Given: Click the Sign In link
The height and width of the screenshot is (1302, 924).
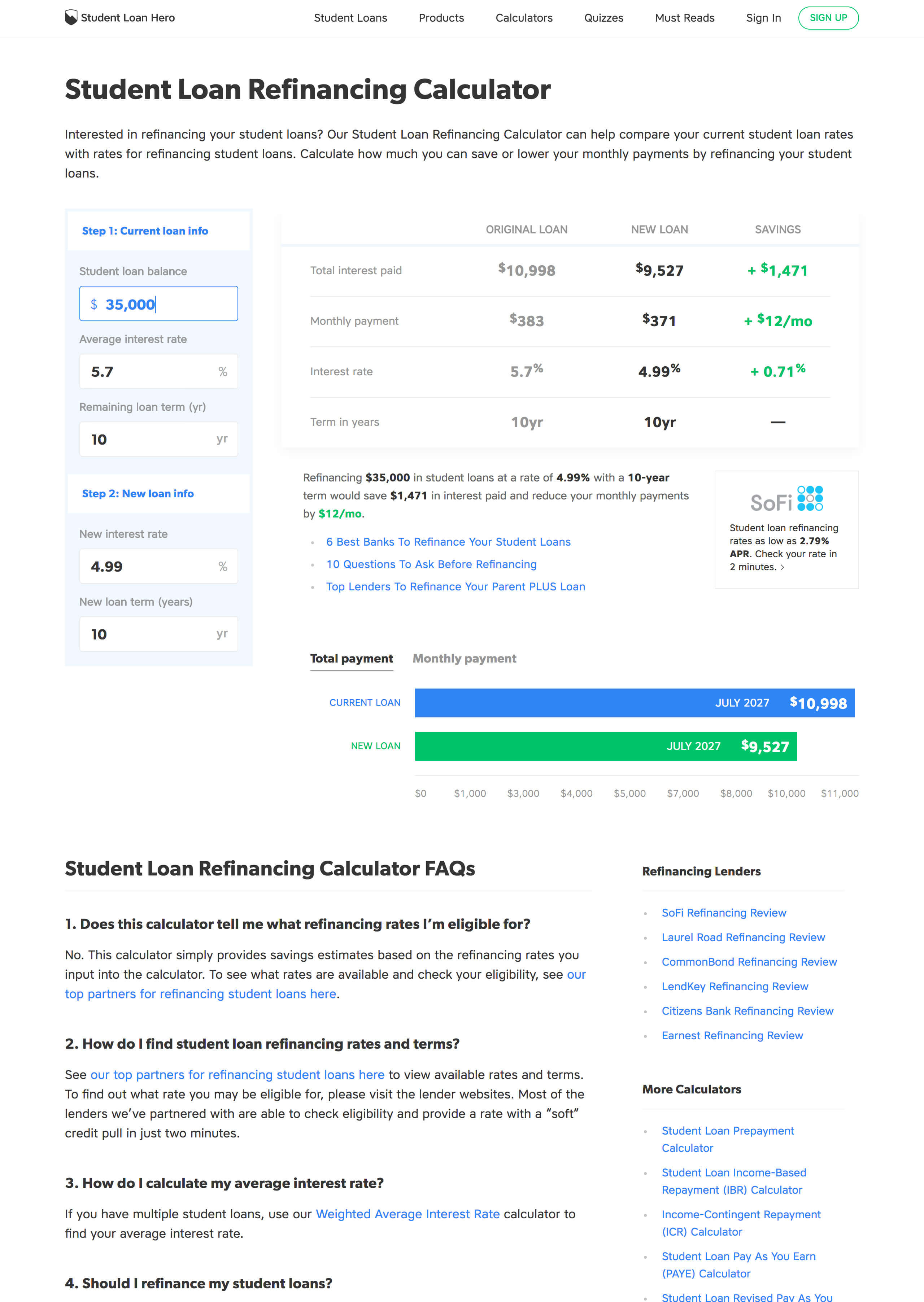Looking at the screenshot, I should click(x=763, y=18).
